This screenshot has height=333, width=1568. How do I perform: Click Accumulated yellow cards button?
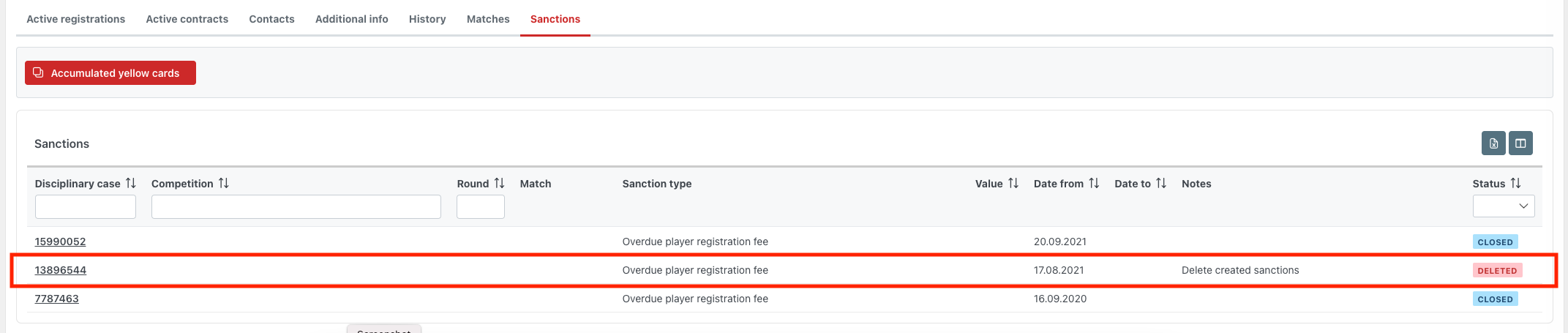tap(110, 73)
